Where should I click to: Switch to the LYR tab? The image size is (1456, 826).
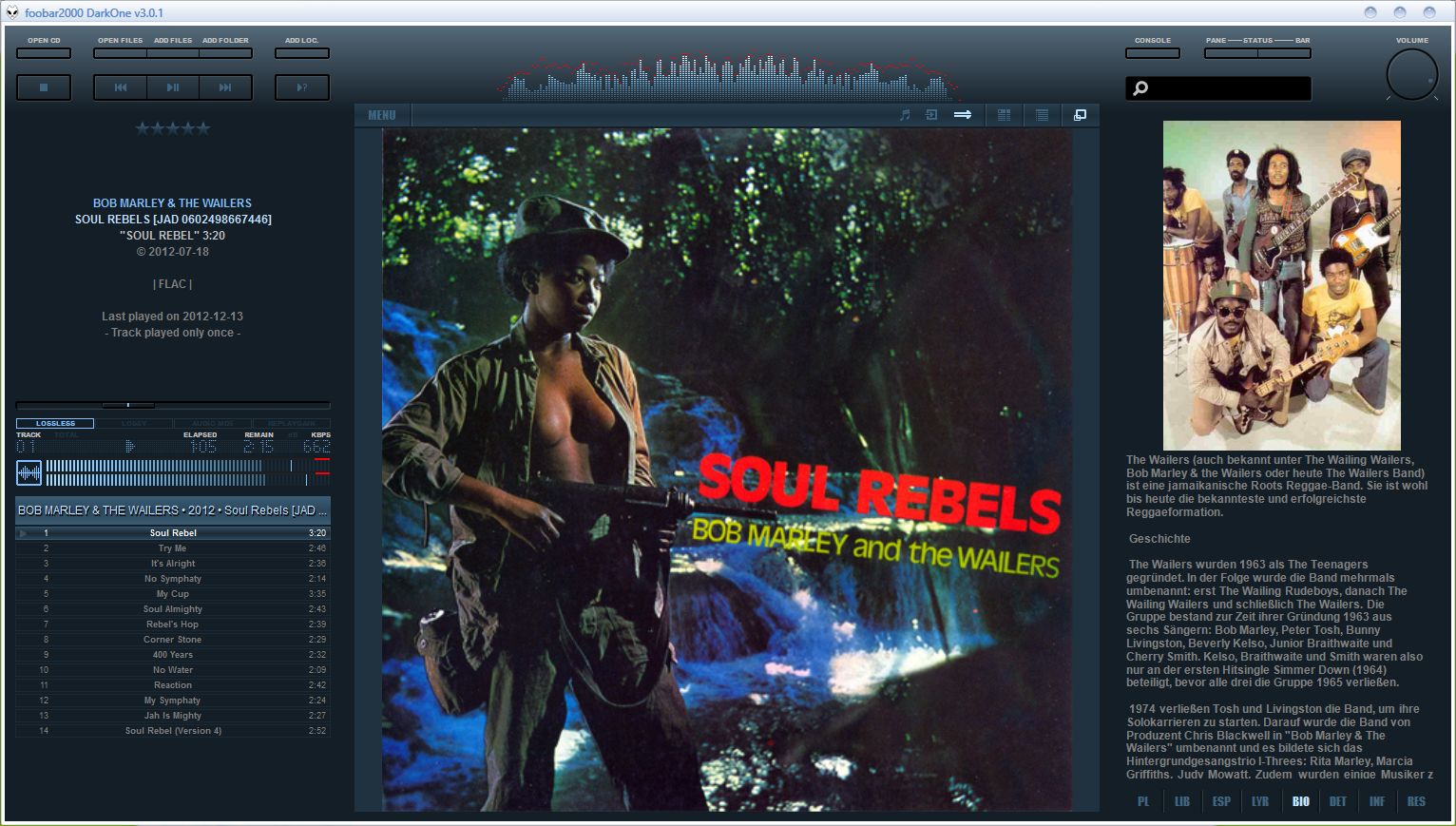pyautogui.click(x=1260, y=801)
